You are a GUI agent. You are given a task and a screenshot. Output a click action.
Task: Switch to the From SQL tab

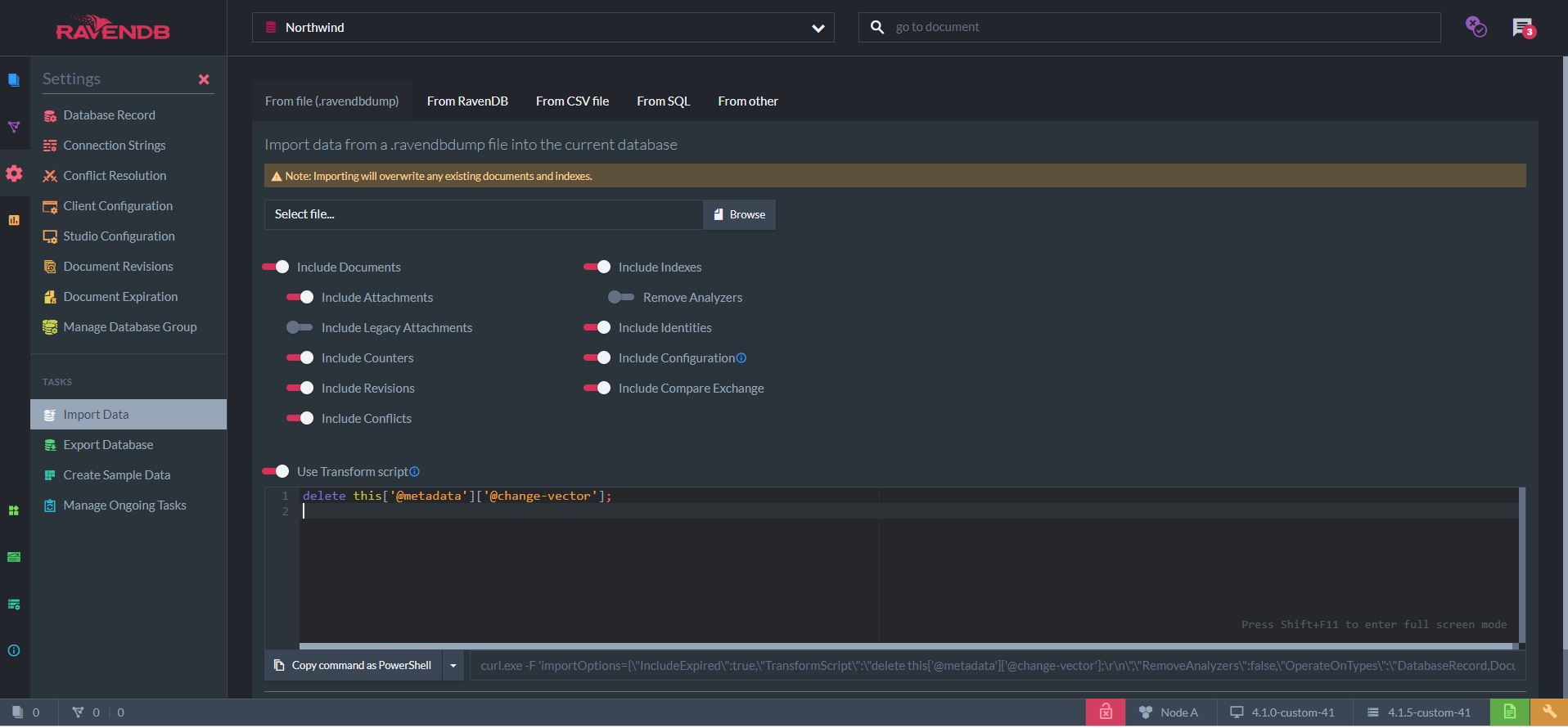pyautogui.click(x=664, y=101)
